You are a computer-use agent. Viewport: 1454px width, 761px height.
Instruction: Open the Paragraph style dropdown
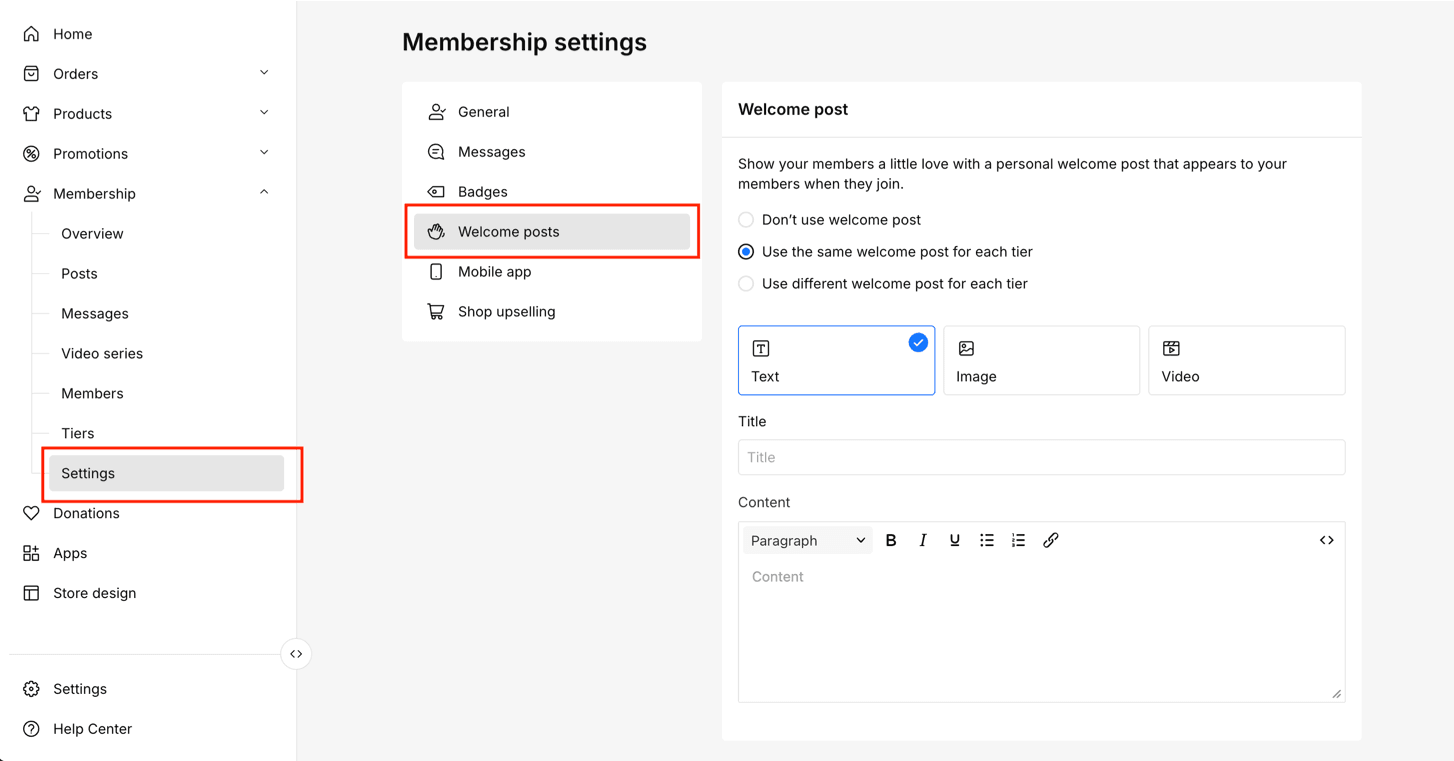point(807,540)
